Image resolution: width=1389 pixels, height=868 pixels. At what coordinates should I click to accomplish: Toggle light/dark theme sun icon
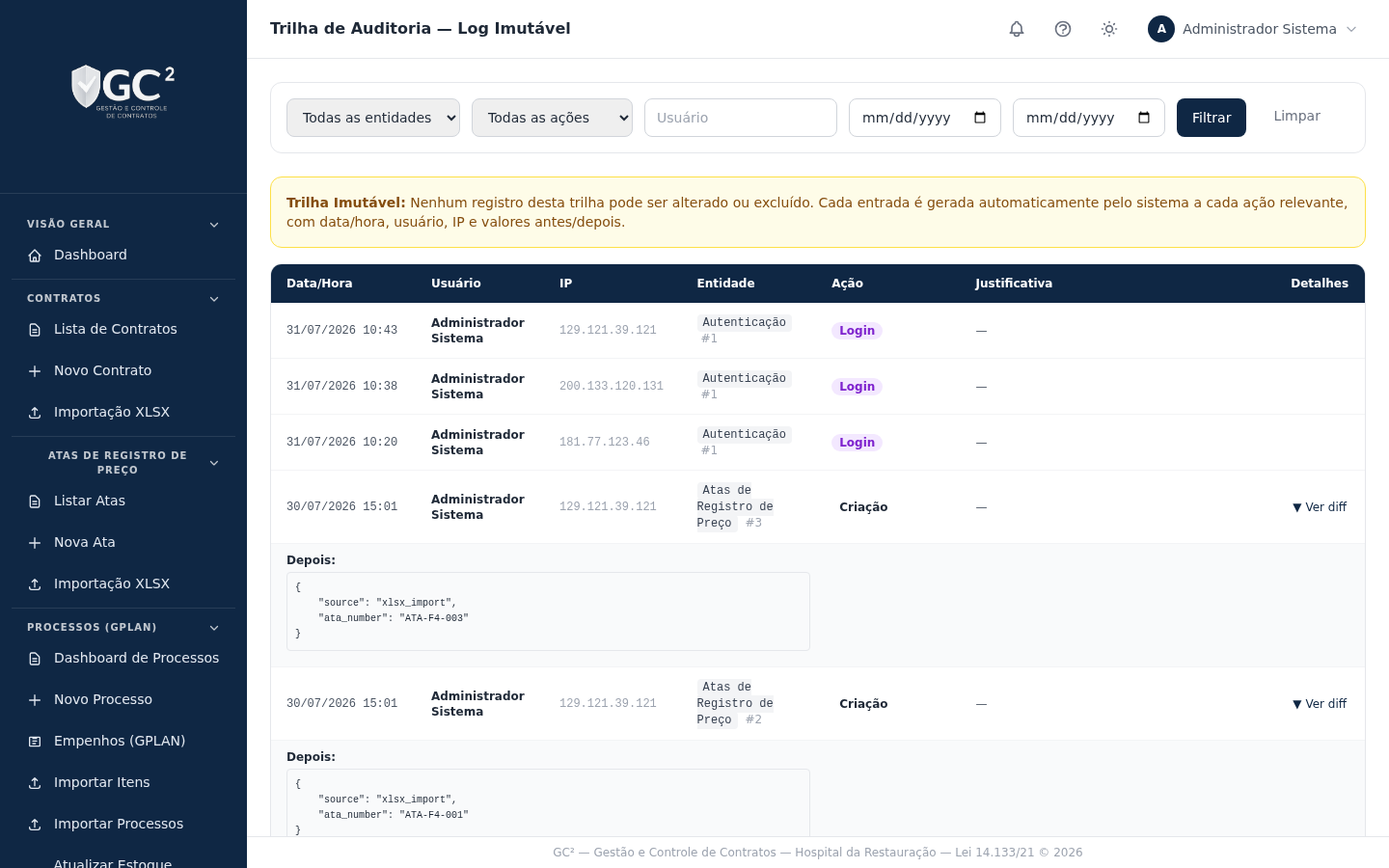1109,29
